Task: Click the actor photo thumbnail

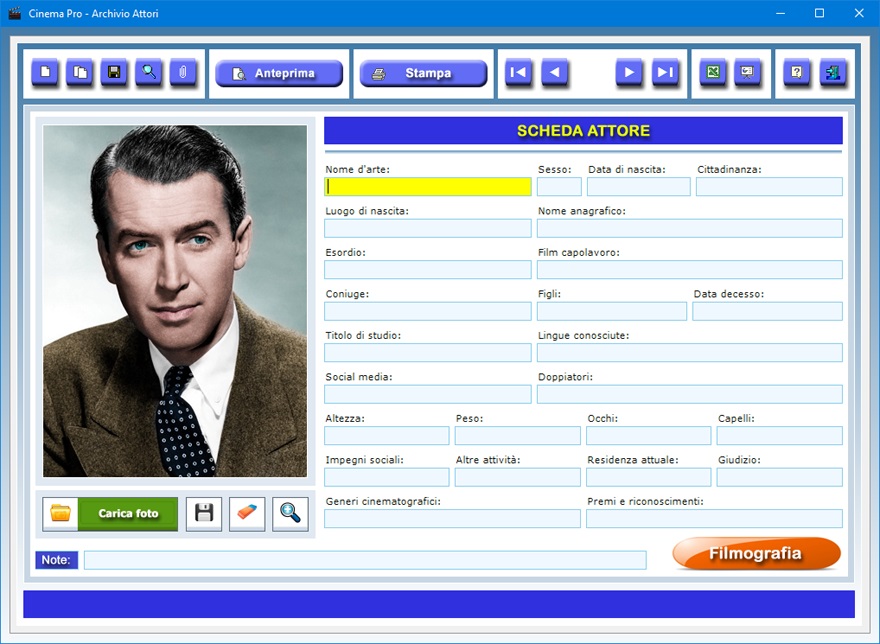Action: coord(175,301)
